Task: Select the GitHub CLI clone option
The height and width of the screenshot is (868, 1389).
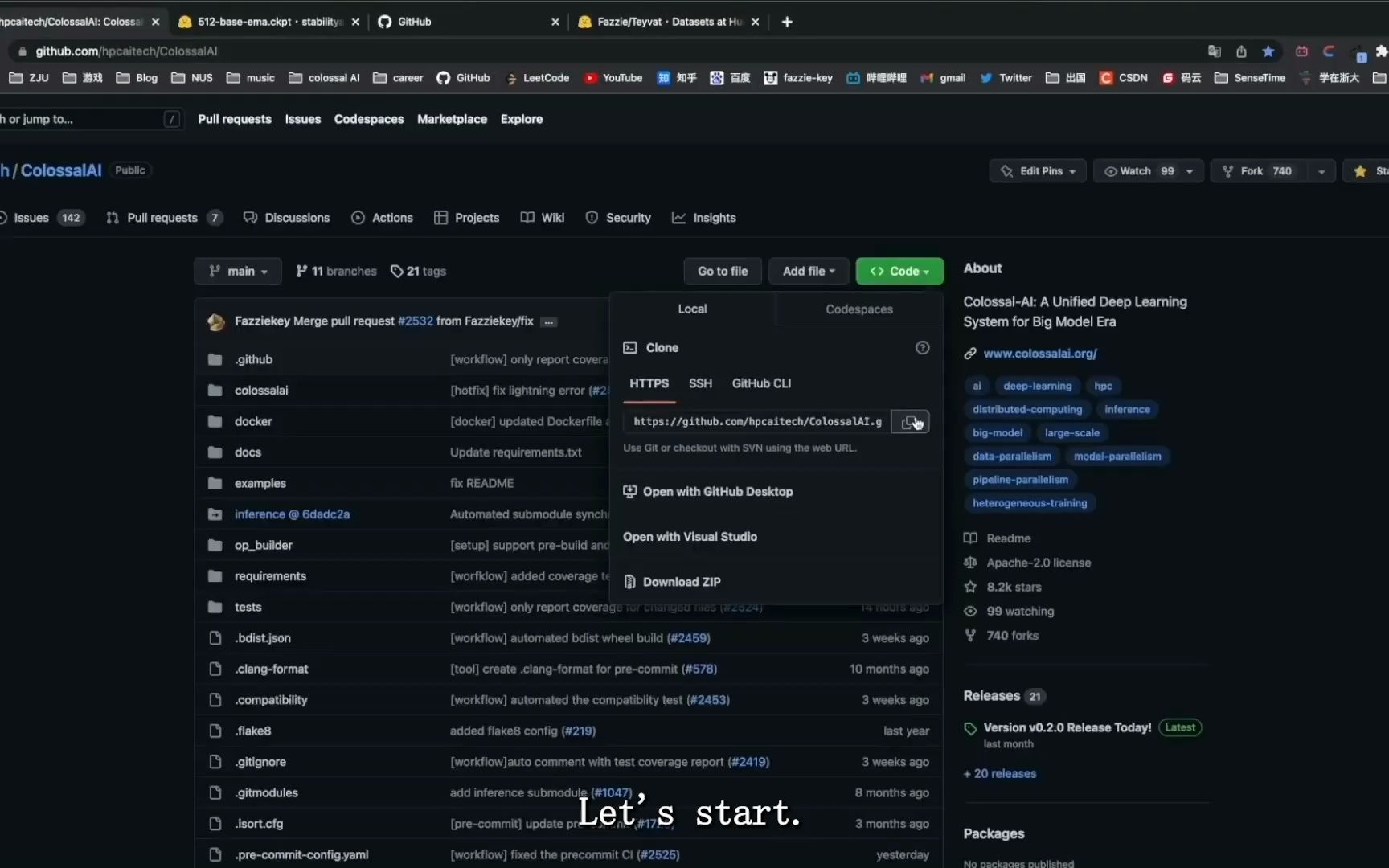Action: click(x=761, y=383)
